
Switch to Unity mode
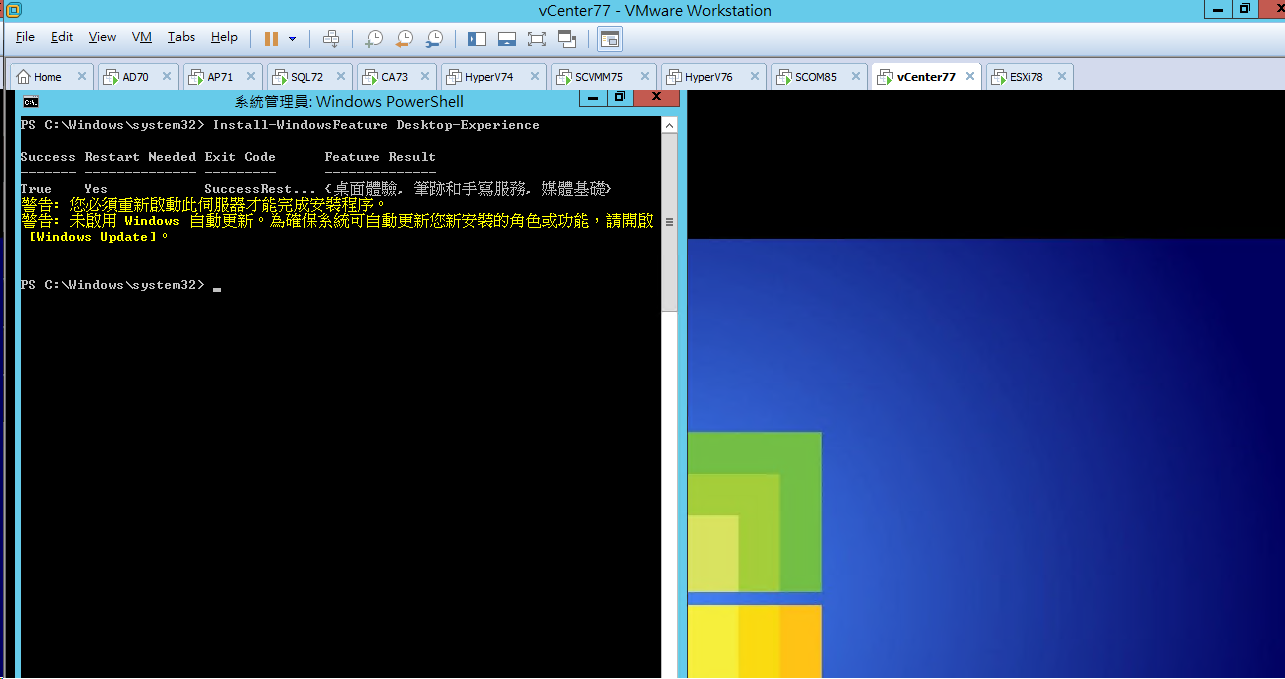(x=568, y=39)
